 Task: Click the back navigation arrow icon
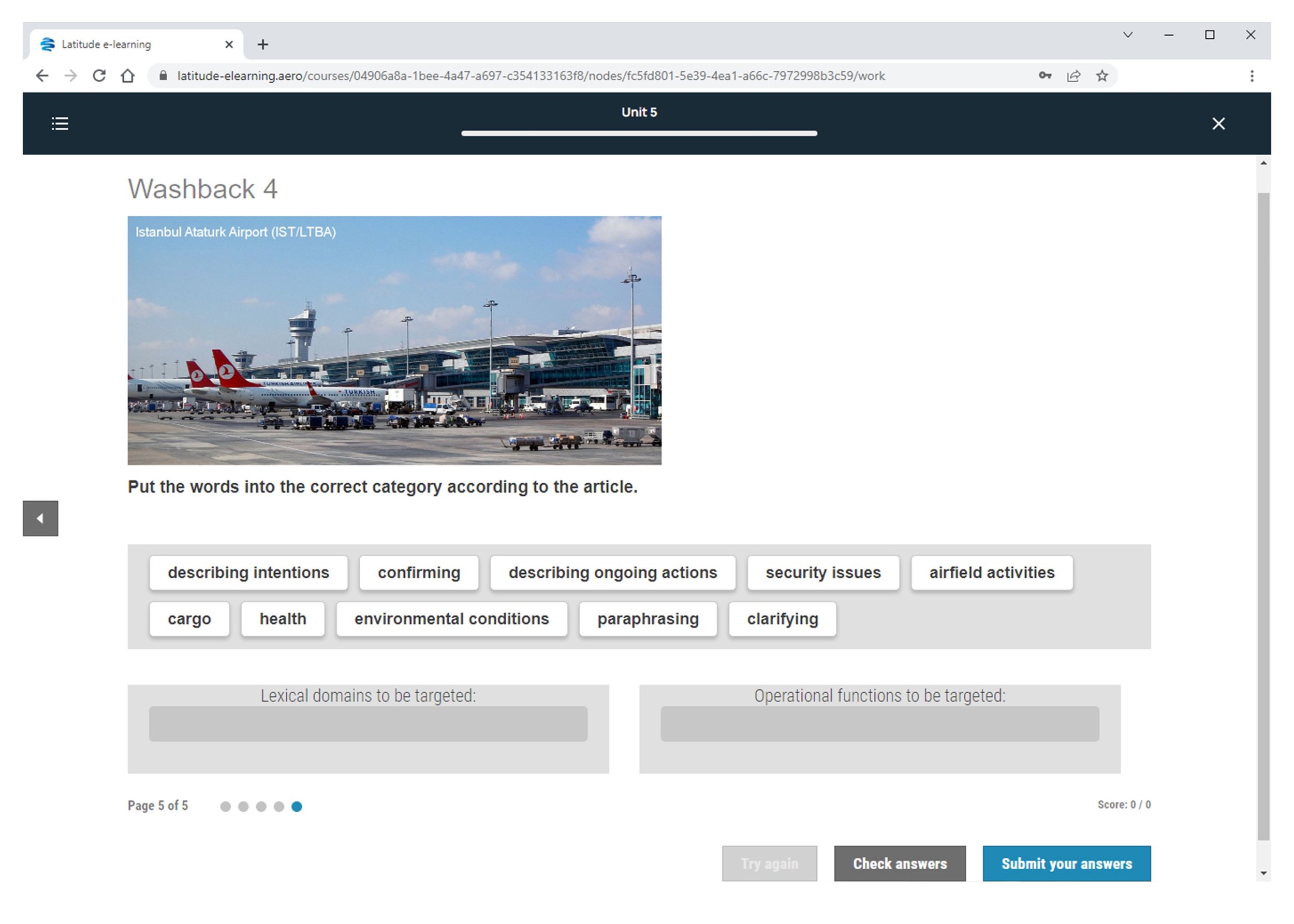tap(40, 519)
